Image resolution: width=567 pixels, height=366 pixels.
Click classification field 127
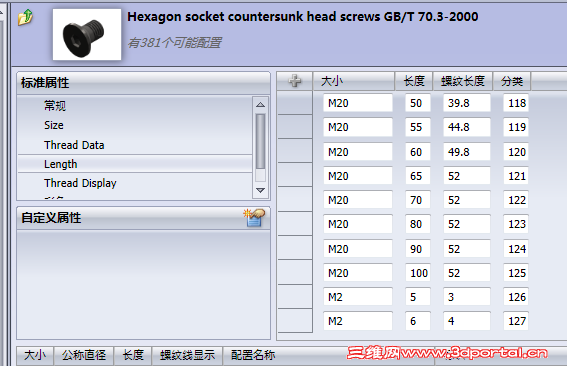tap(516, 321)
